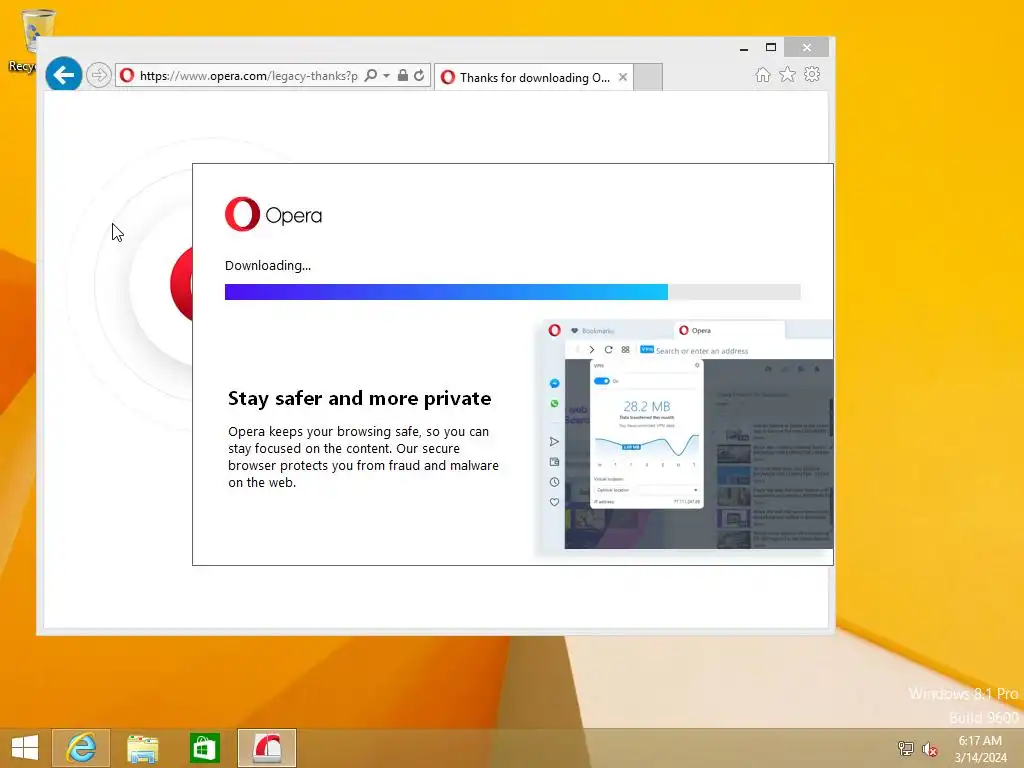Open the Windows Start button

click(x=25, y=748)
